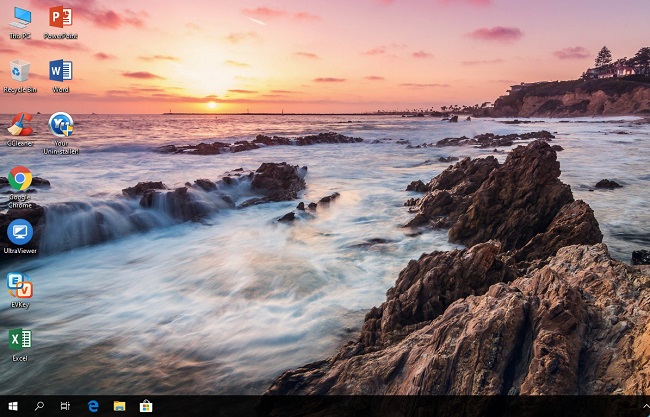Open the UltraViewer desktop icon
Screen dimensions: 650x417
pyautogui.click(x=20, y=233)
